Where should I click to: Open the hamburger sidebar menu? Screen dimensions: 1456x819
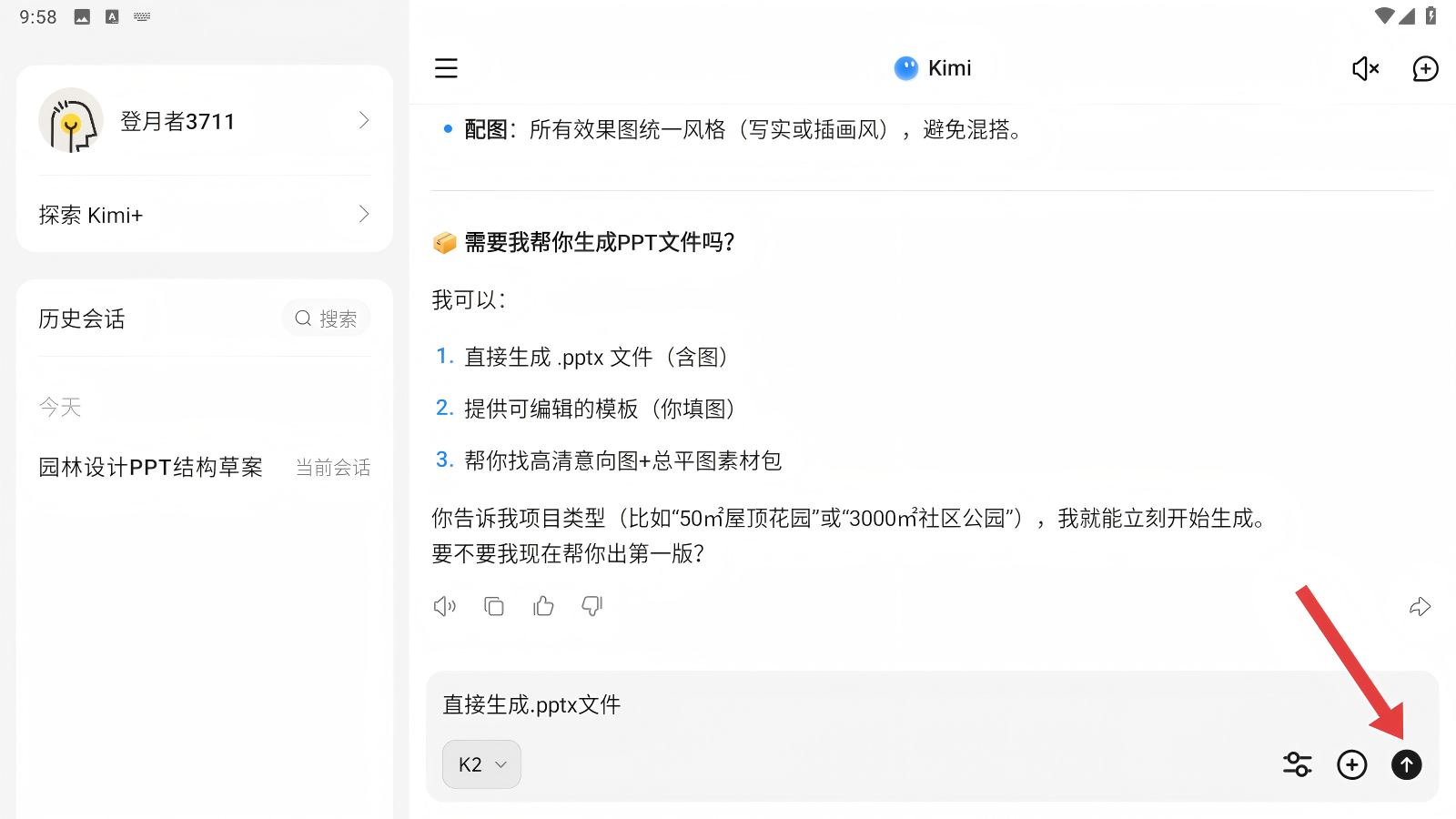coord(446,68)
